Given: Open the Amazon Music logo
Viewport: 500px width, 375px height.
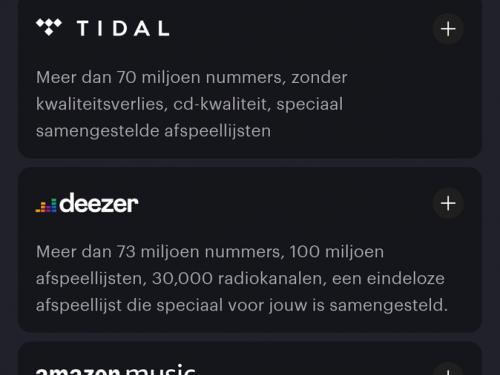Looking at the screenshot, I should (x=115, y=369).
